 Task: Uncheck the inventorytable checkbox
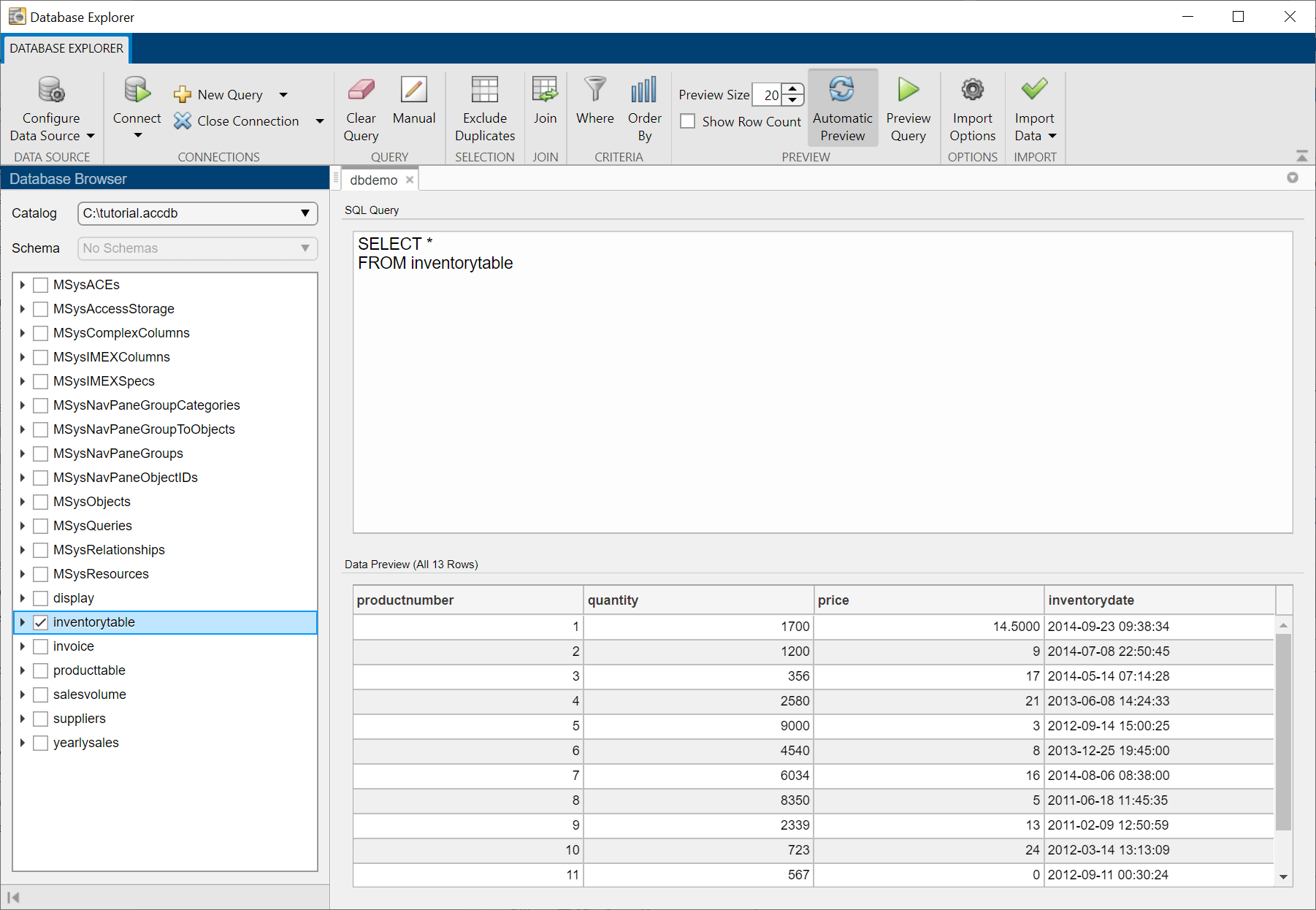click(41, 622)
